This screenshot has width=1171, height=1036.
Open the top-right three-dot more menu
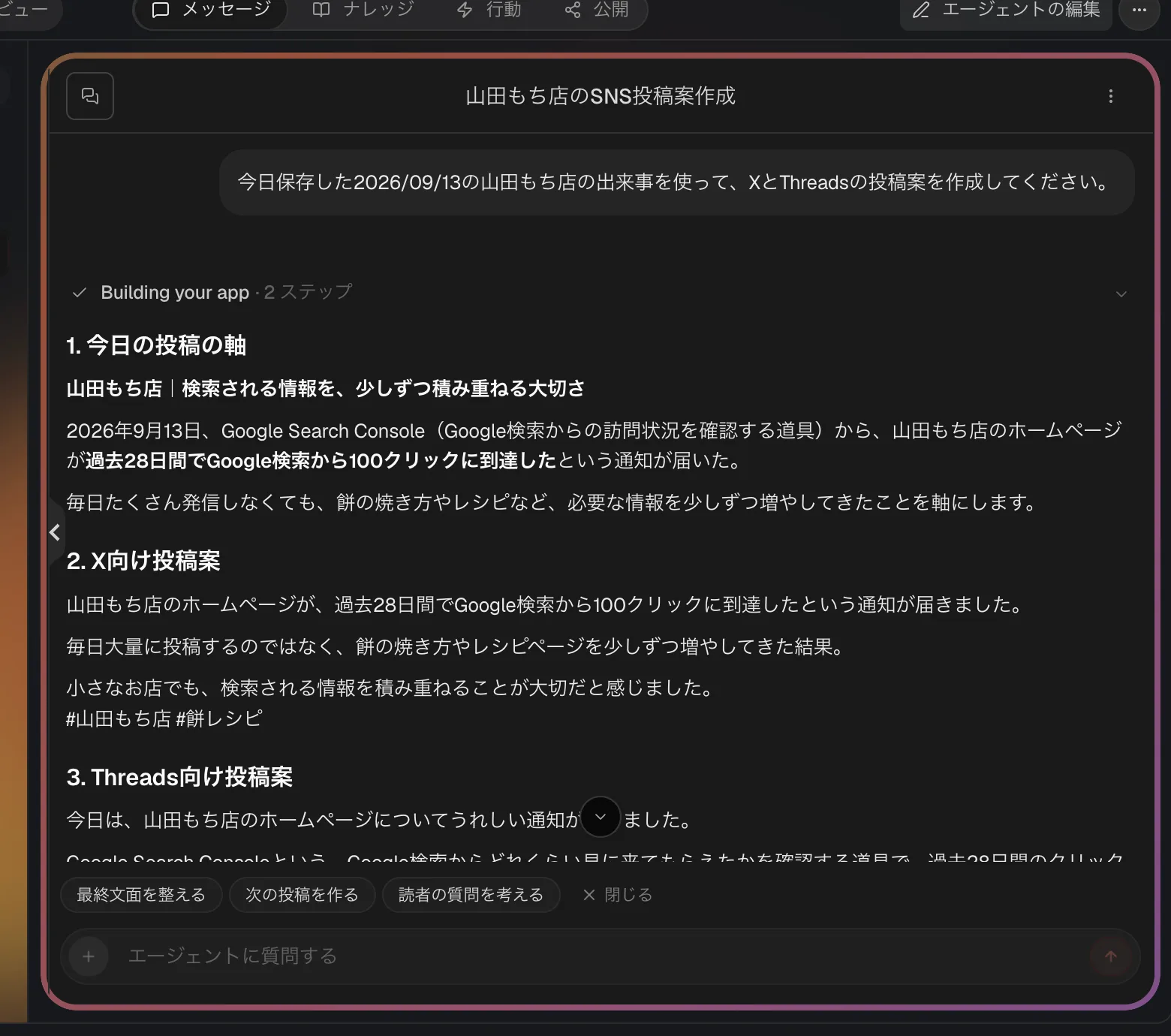tap(1139, 11)
